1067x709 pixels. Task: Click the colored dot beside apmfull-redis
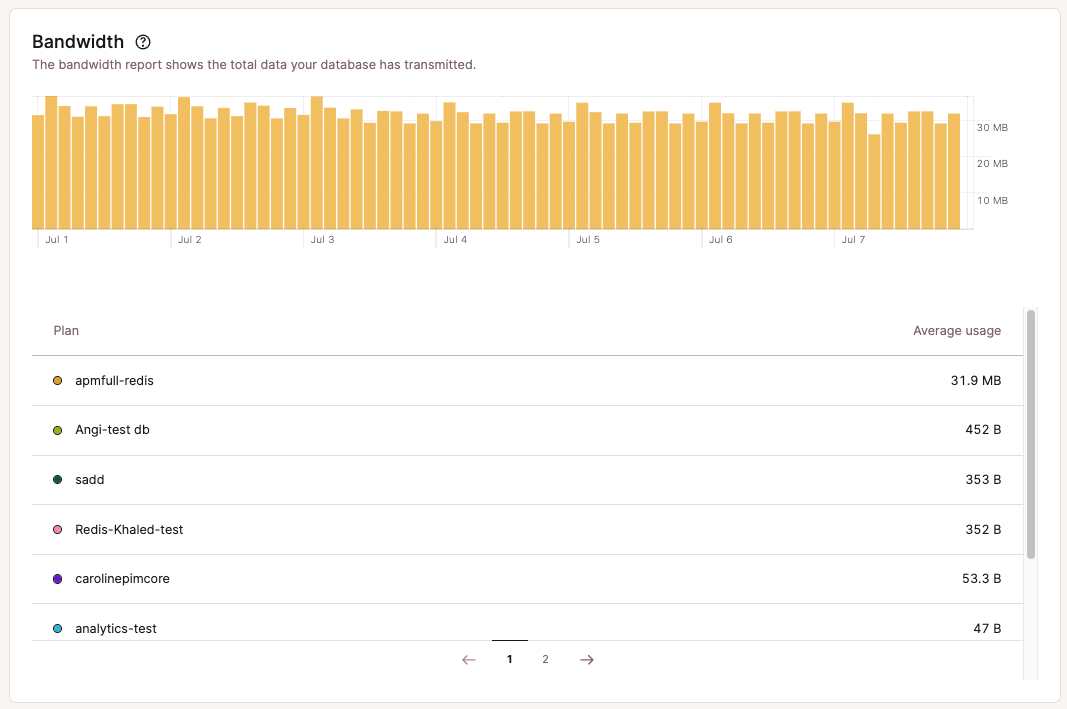[x=57, y=380]
